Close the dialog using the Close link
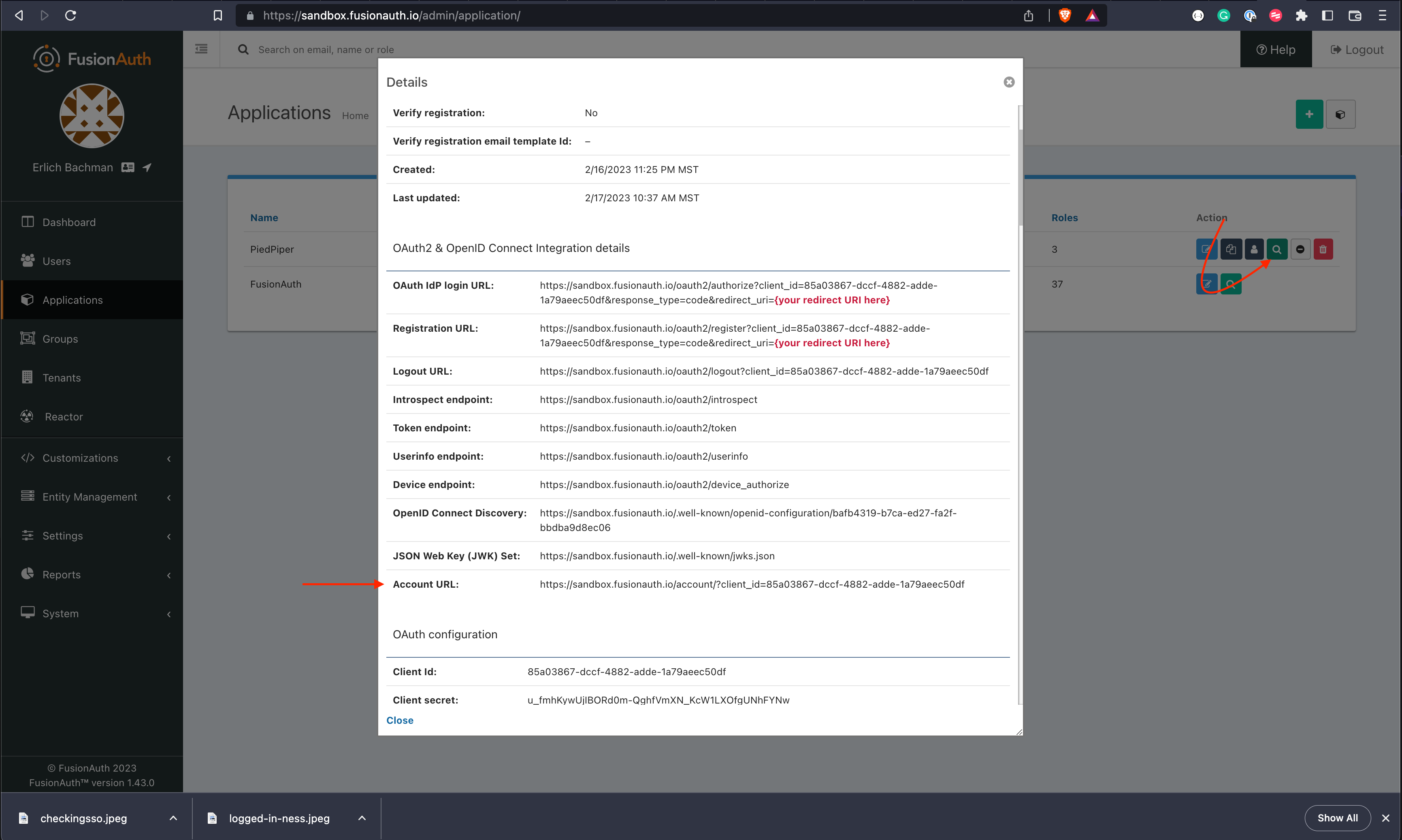Image resolution: width=1402 pixels, height=840 pixels. point(400,720)
